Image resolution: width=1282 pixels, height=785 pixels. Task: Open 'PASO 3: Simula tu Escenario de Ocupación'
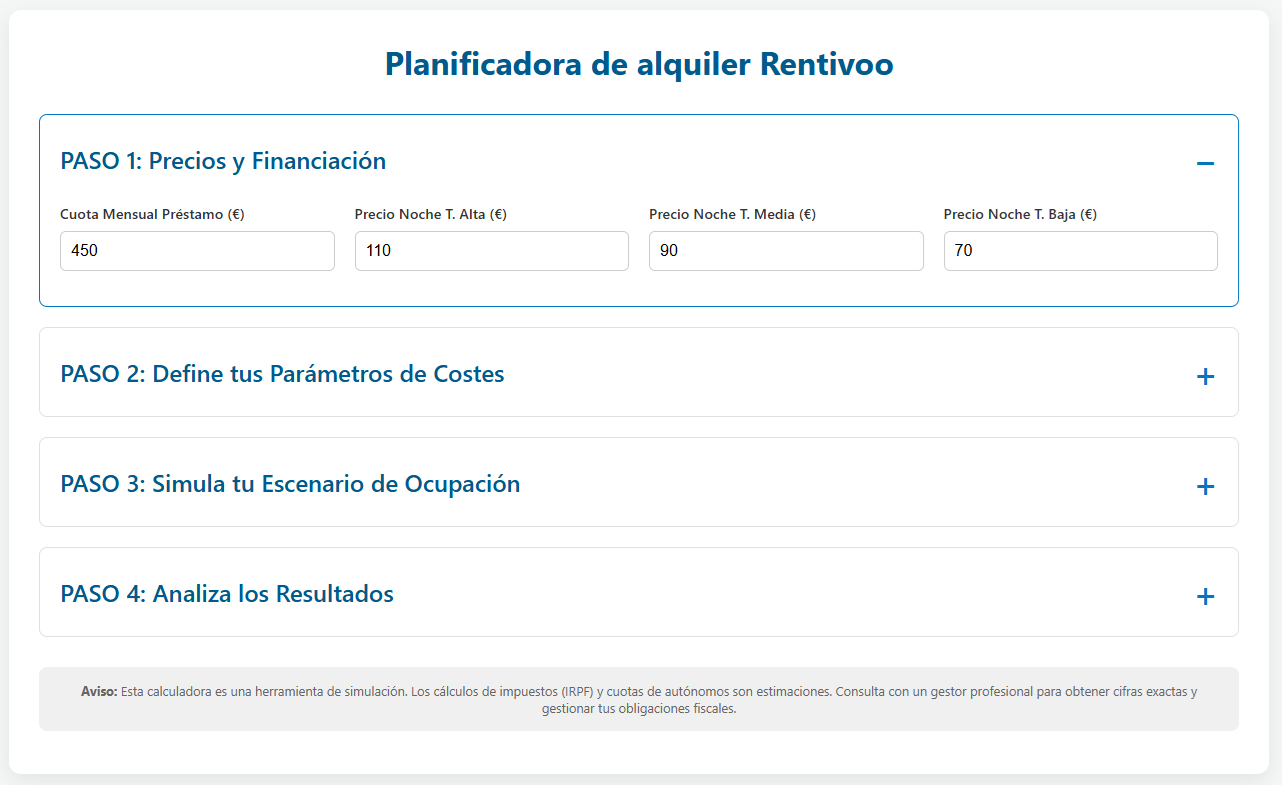point(290,484)
